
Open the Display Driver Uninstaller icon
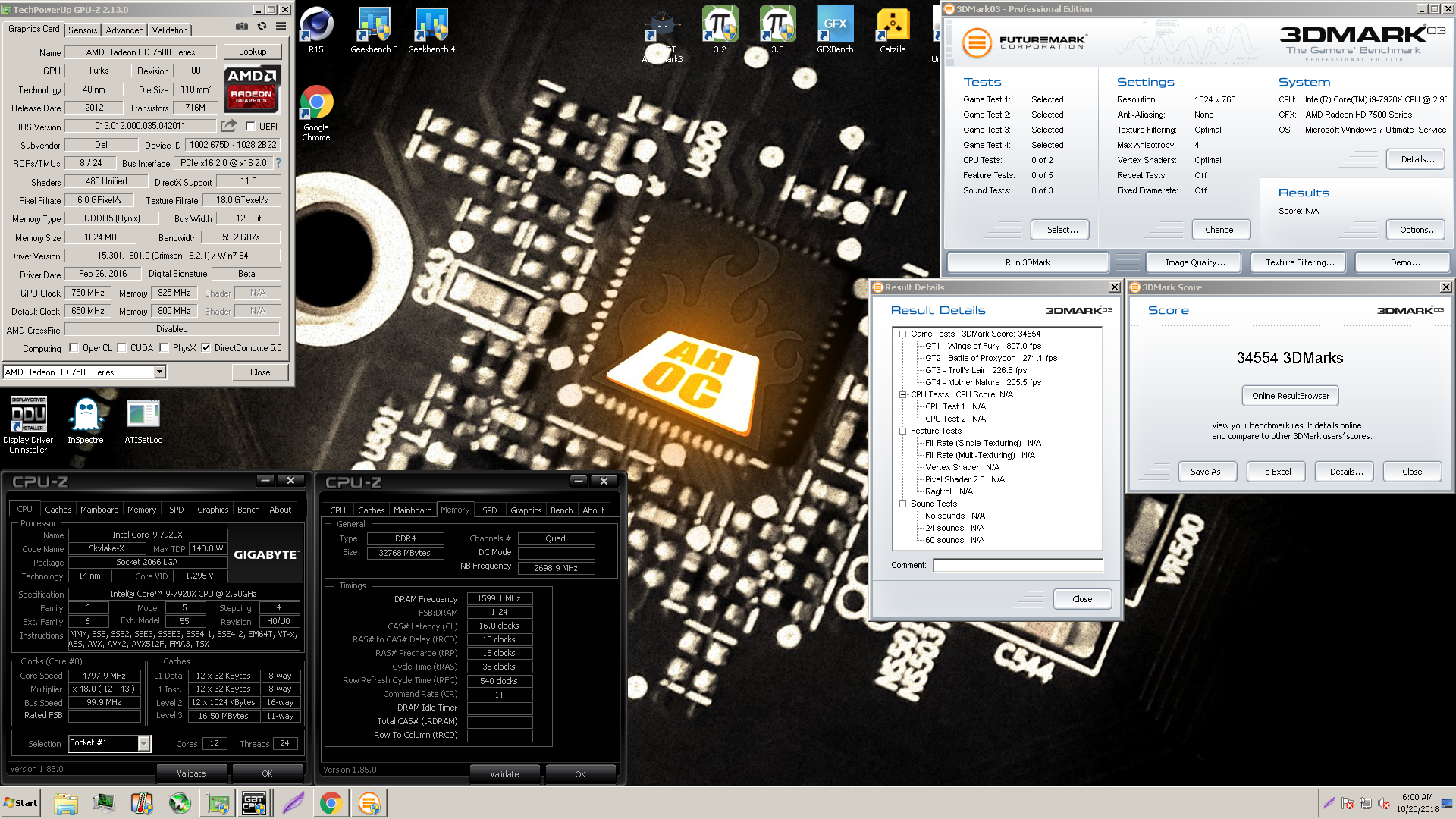tap(28, 425)
